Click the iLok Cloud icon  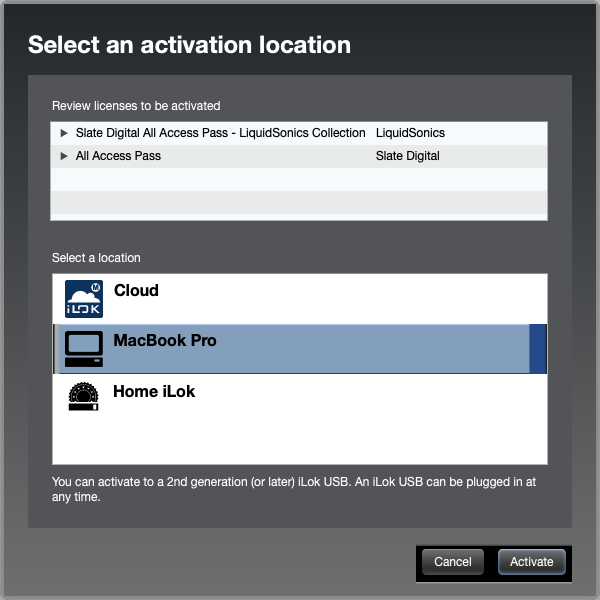click(x=84, y=299)
